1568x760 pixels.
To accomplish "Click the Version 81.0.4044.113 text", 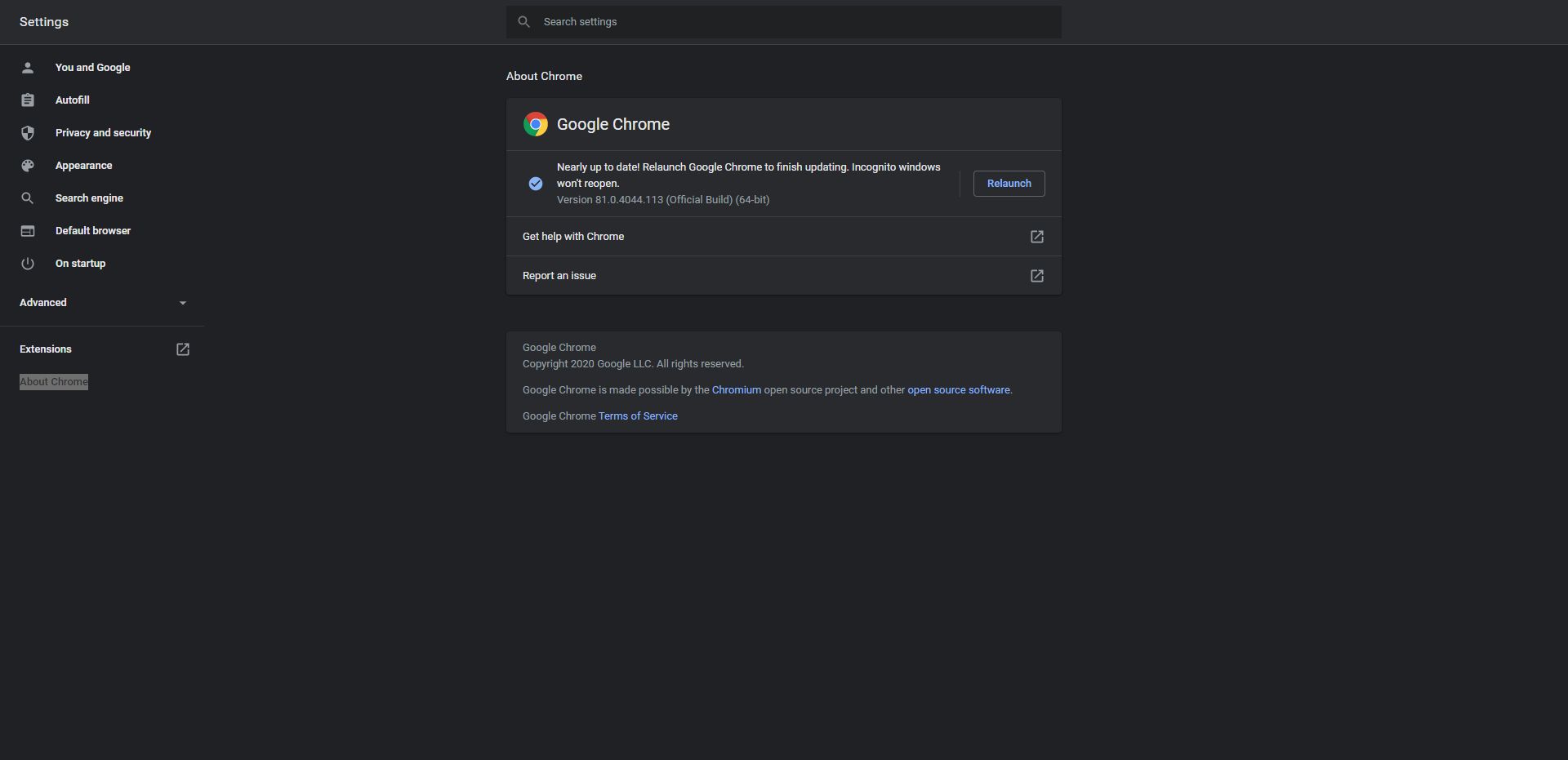I will point(663,200).
